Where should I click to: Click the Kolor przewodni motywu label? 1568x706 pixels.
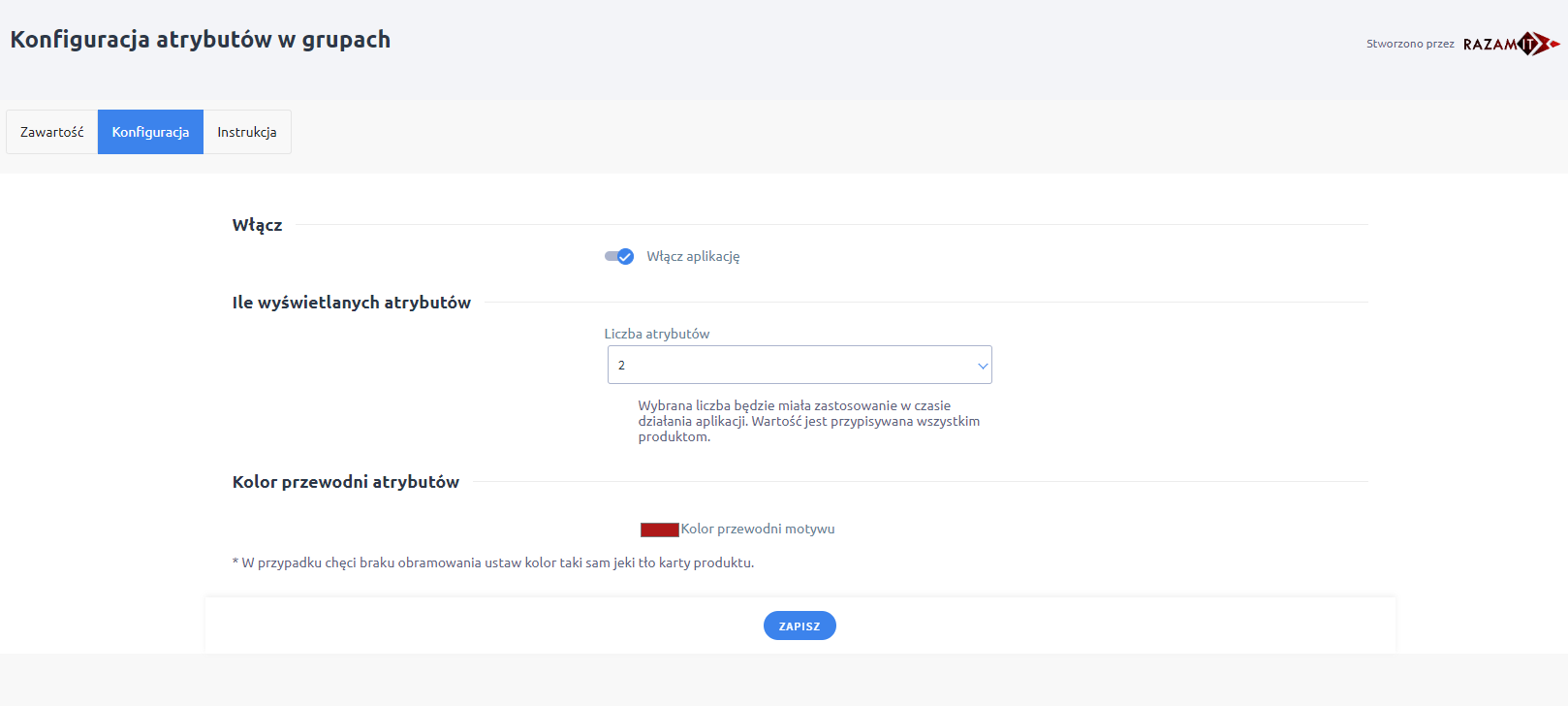(x=758, y=529)
